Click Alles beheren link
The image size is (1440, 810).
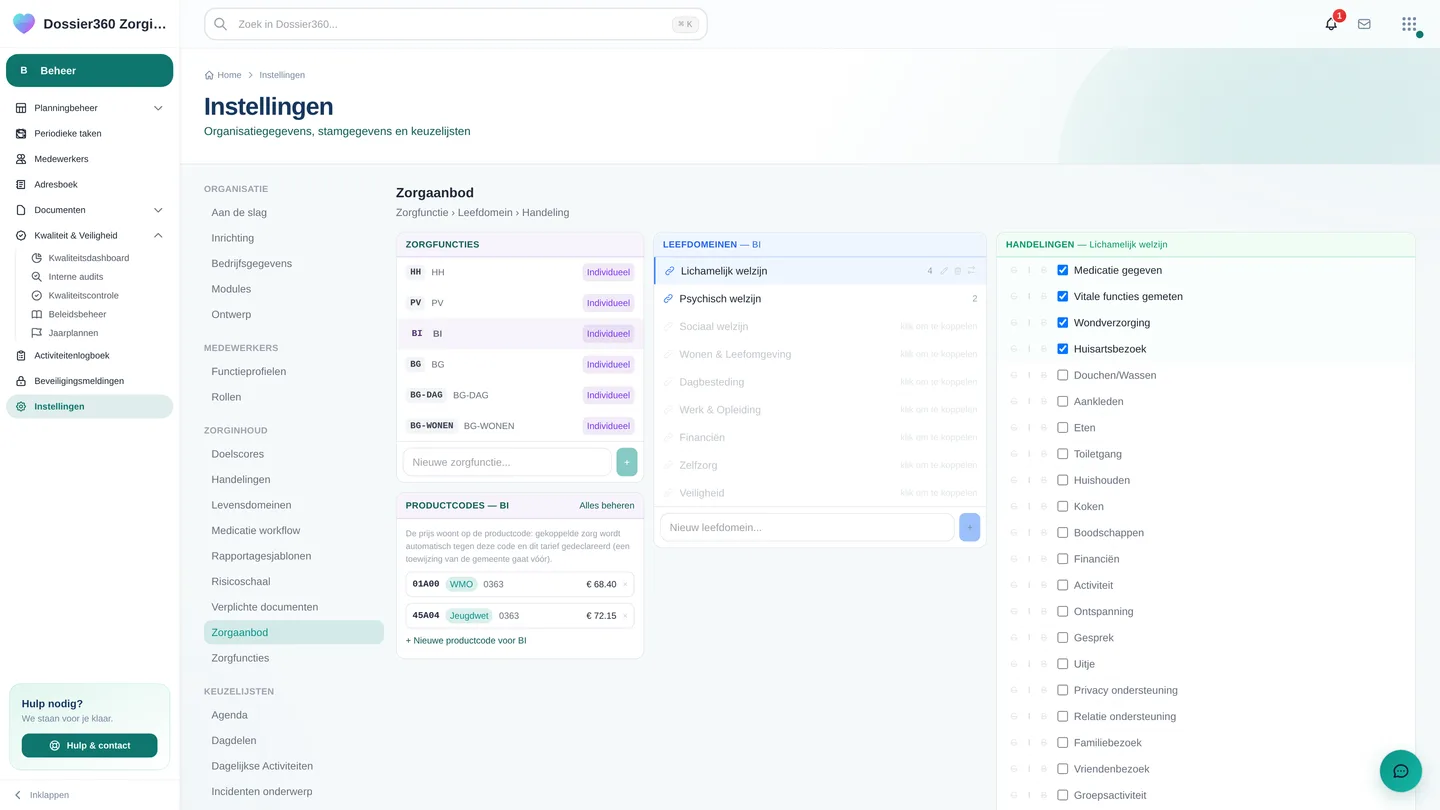pyautogui.click(x=607, y=506)
